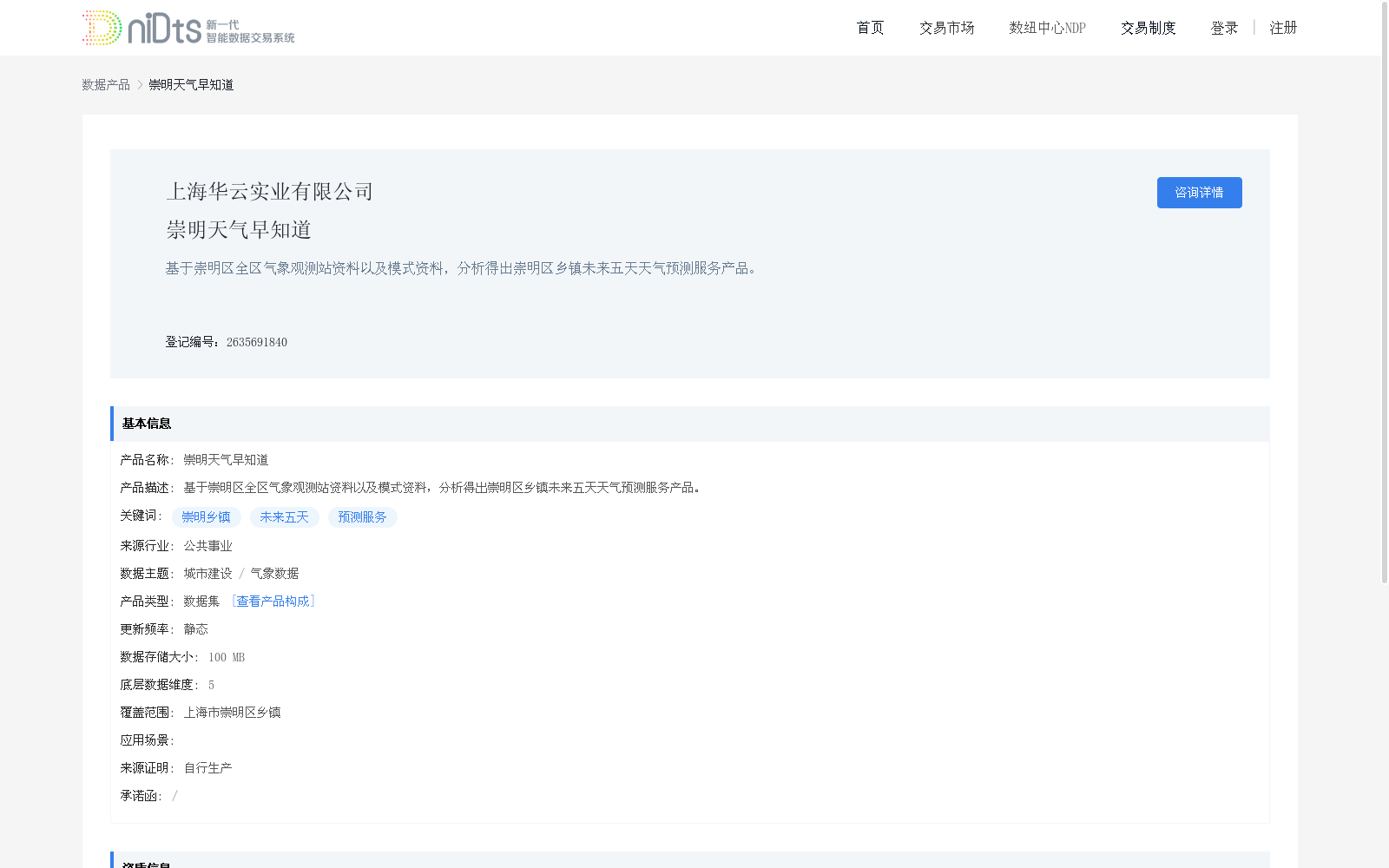Open the 数纽中心NDP menu item
Screen dimensions: 1389x868
point(1047,28)
